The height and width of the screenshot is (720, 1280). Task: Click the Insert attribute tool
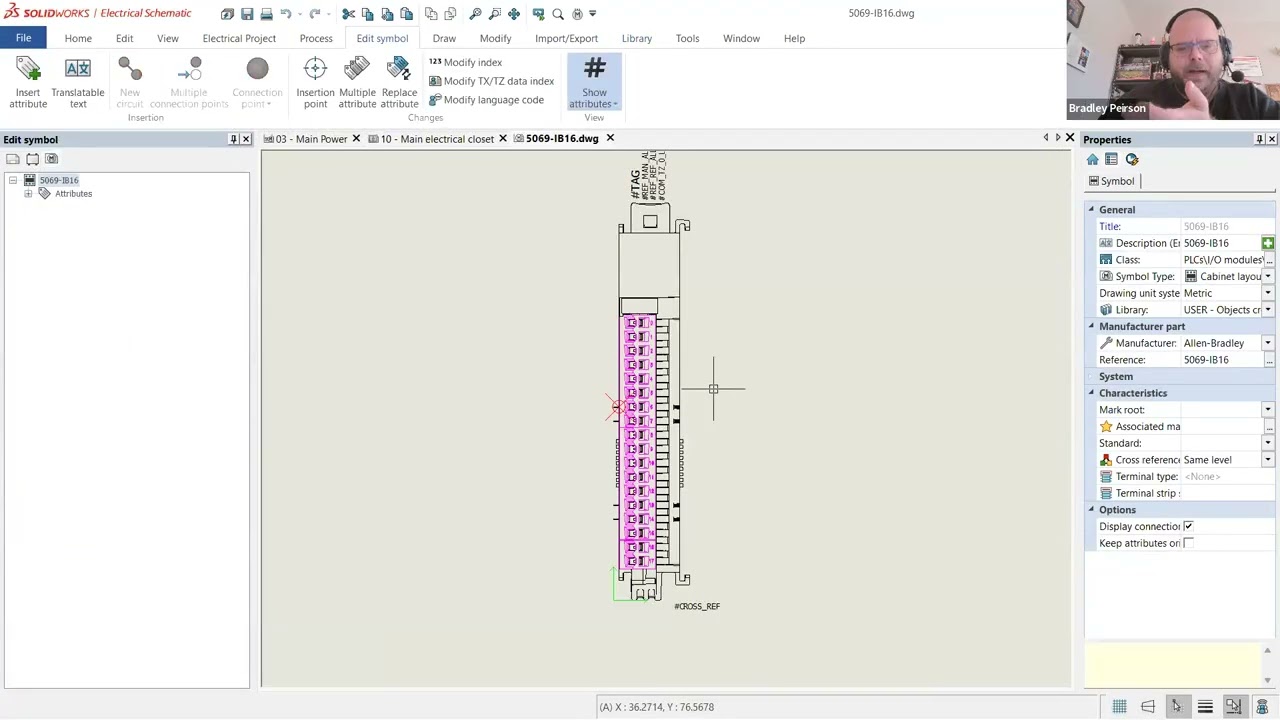(x=28, y=82)
